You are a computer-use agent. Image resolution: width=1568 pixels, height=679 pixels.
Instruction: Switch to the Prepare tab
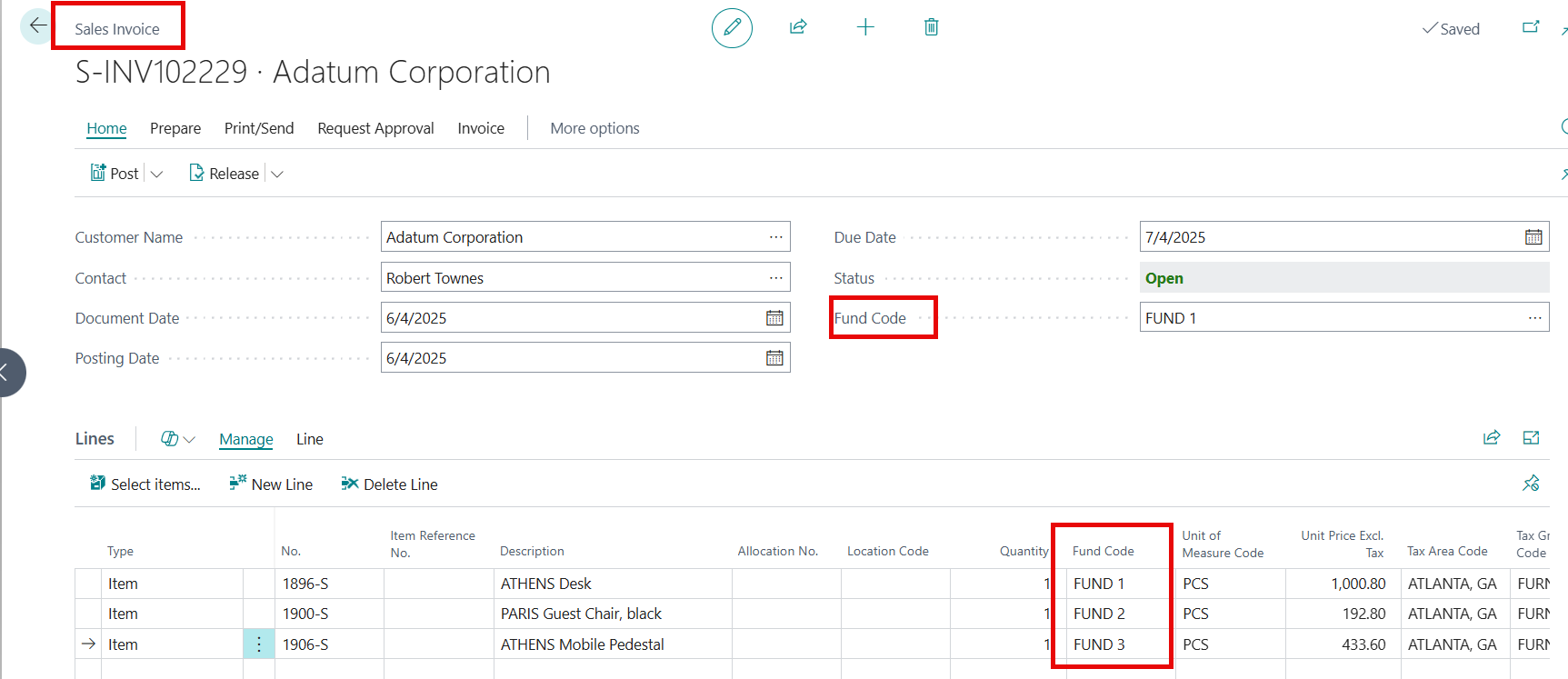click(x=175, y=128)
